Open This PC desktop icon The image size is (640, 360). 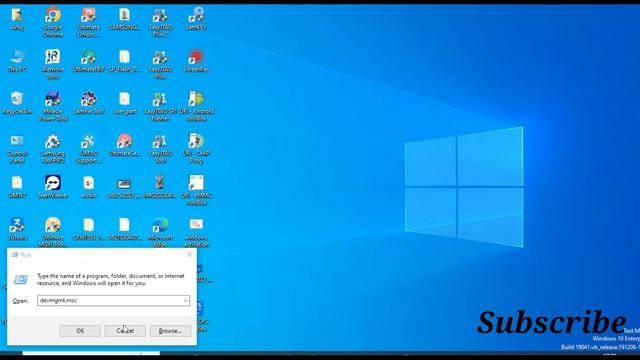click(x=17, y=61)
